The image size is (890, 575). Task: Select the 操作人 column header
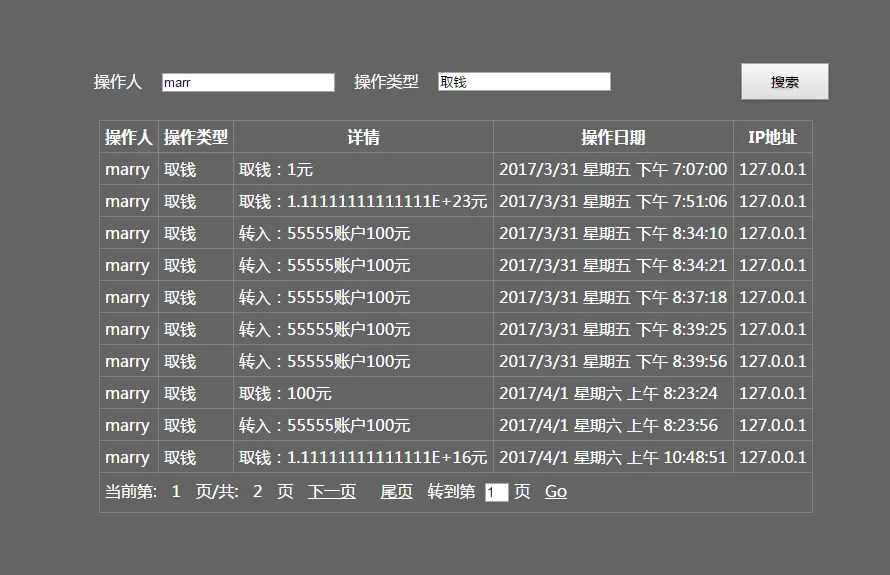[x=129, y=137]
